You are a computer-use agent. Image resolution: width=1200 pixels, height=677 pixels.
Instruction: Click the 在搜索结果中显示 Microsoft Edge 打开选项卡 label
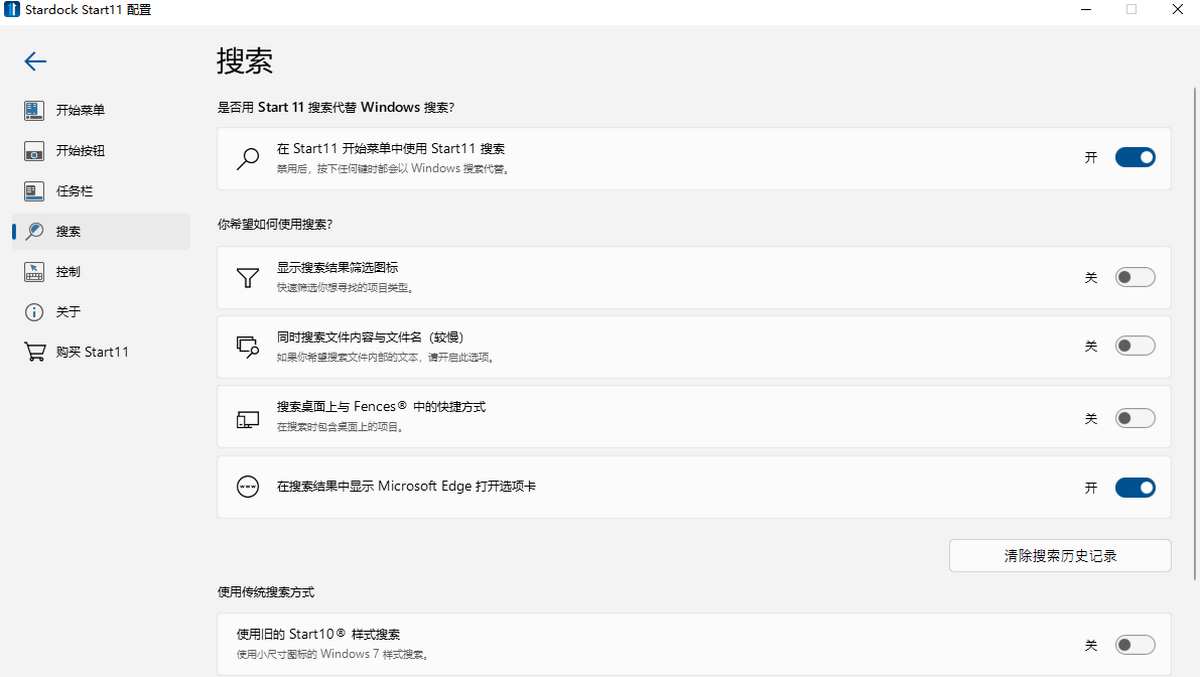tap(406, 487)
